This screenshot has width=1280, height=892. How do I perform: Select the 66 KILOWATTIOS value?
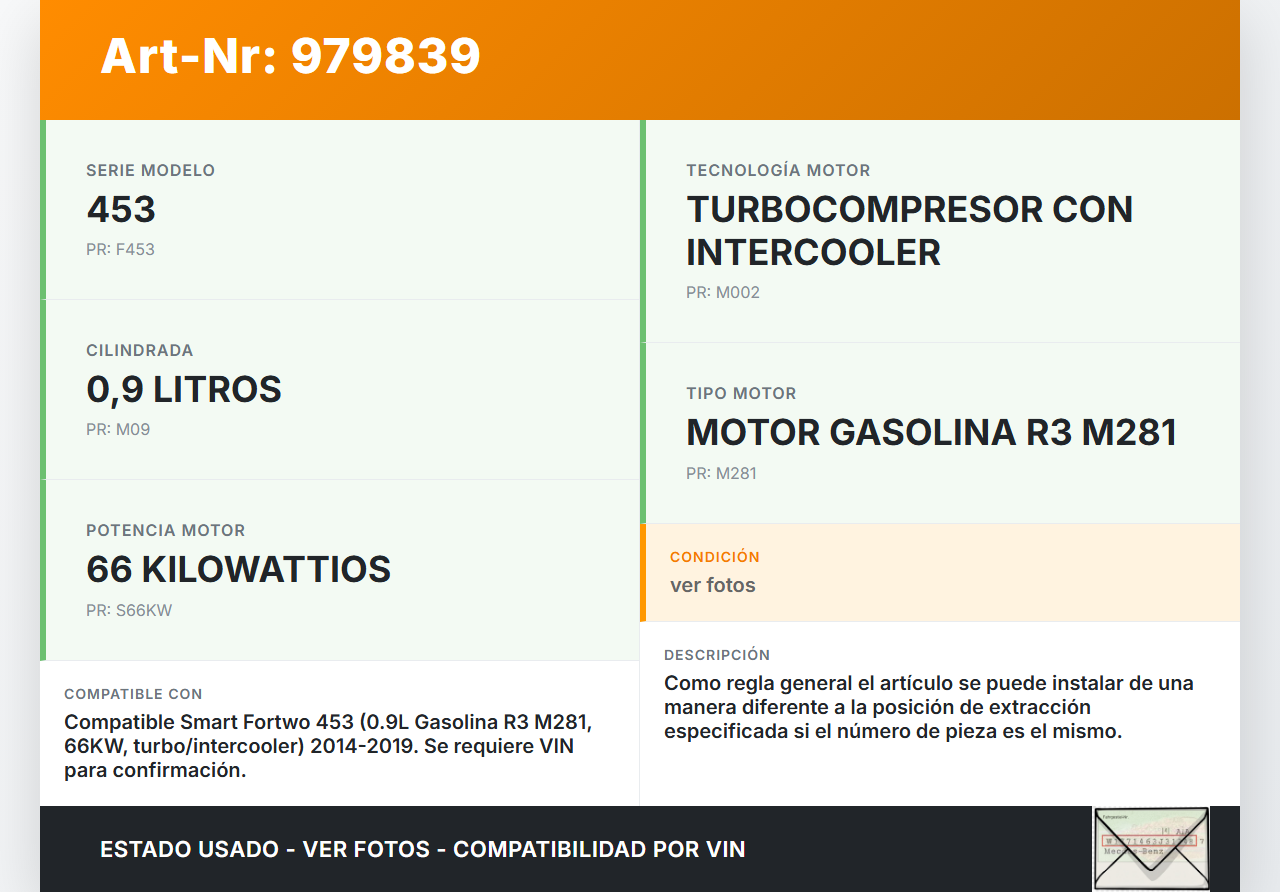tap(238, 569)
